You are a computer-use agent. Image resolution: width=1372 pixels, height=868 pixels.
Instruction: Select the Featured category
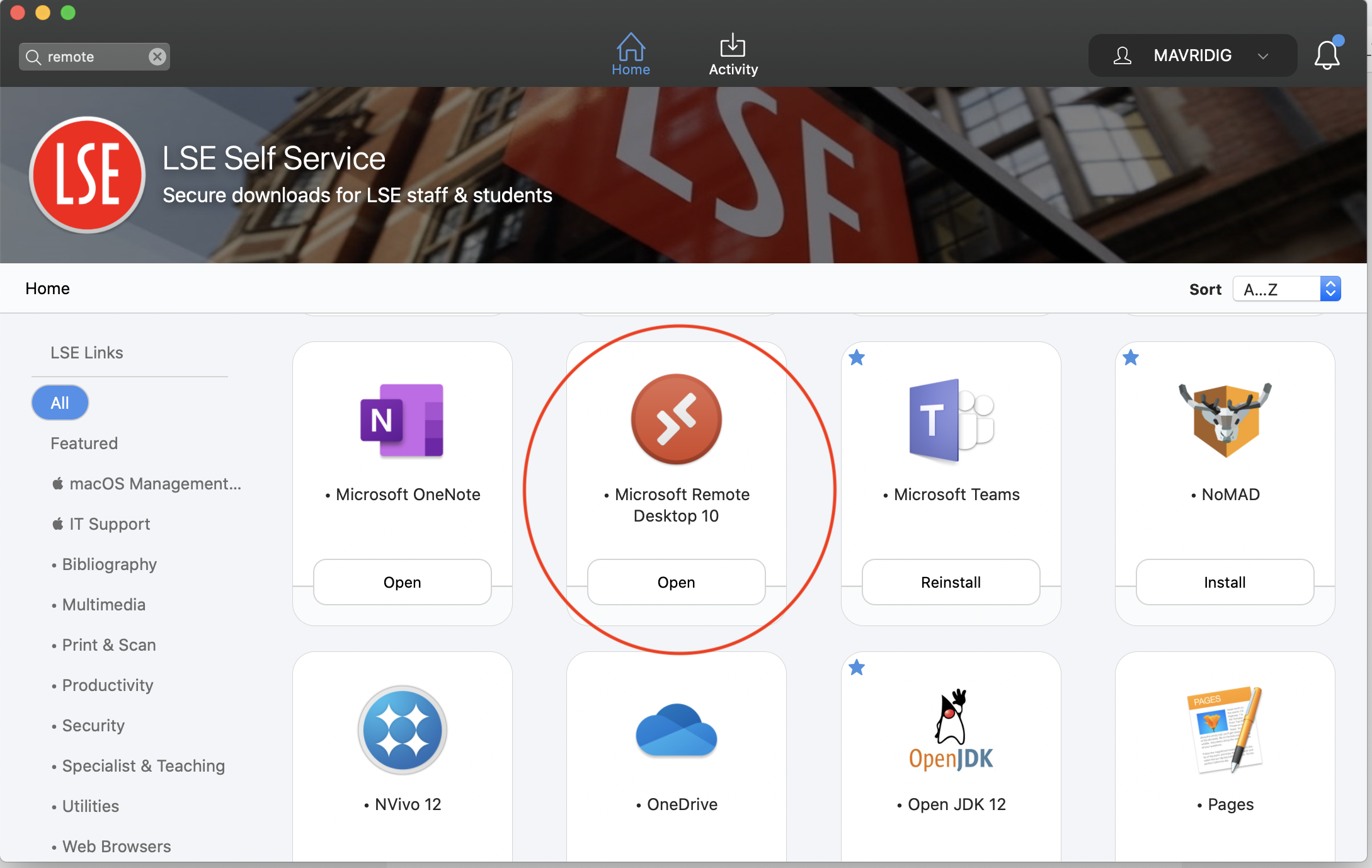[84, 442]
